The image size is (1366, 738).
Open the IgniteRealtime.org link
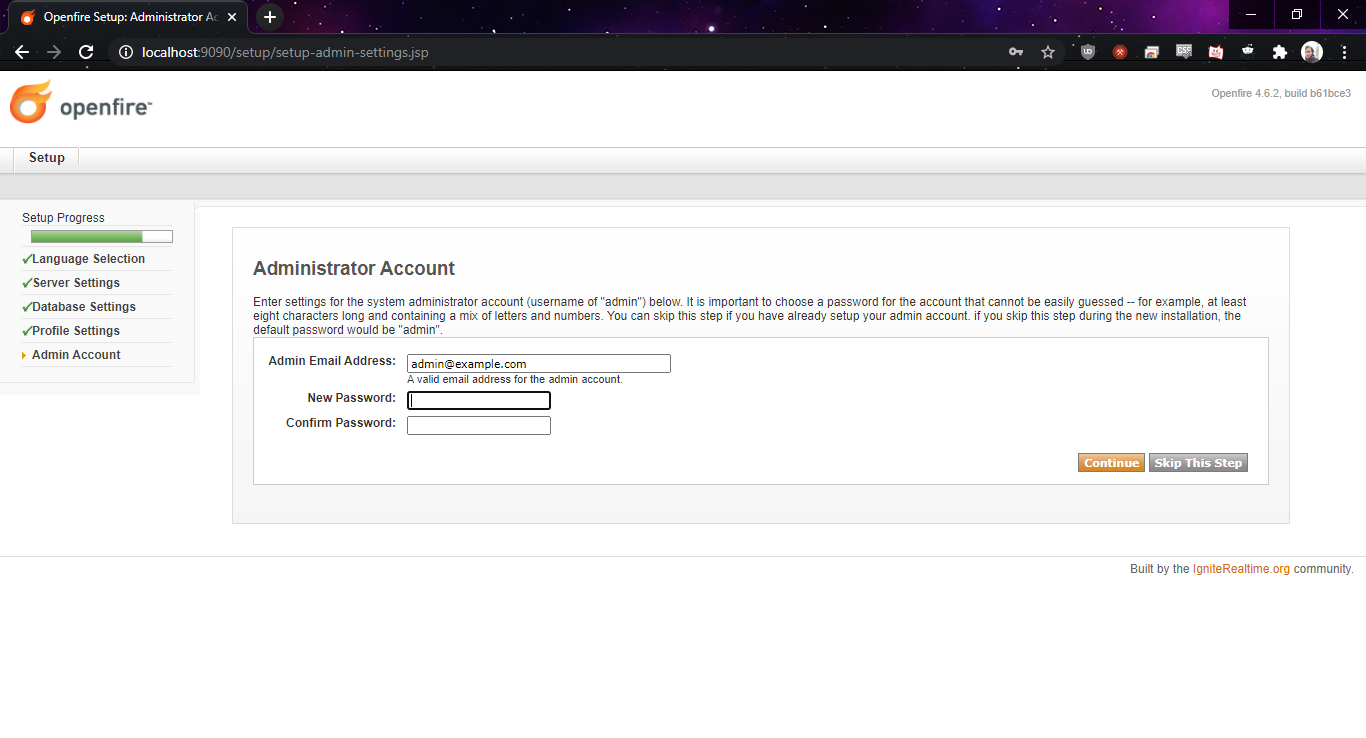tap(1241, 569)
